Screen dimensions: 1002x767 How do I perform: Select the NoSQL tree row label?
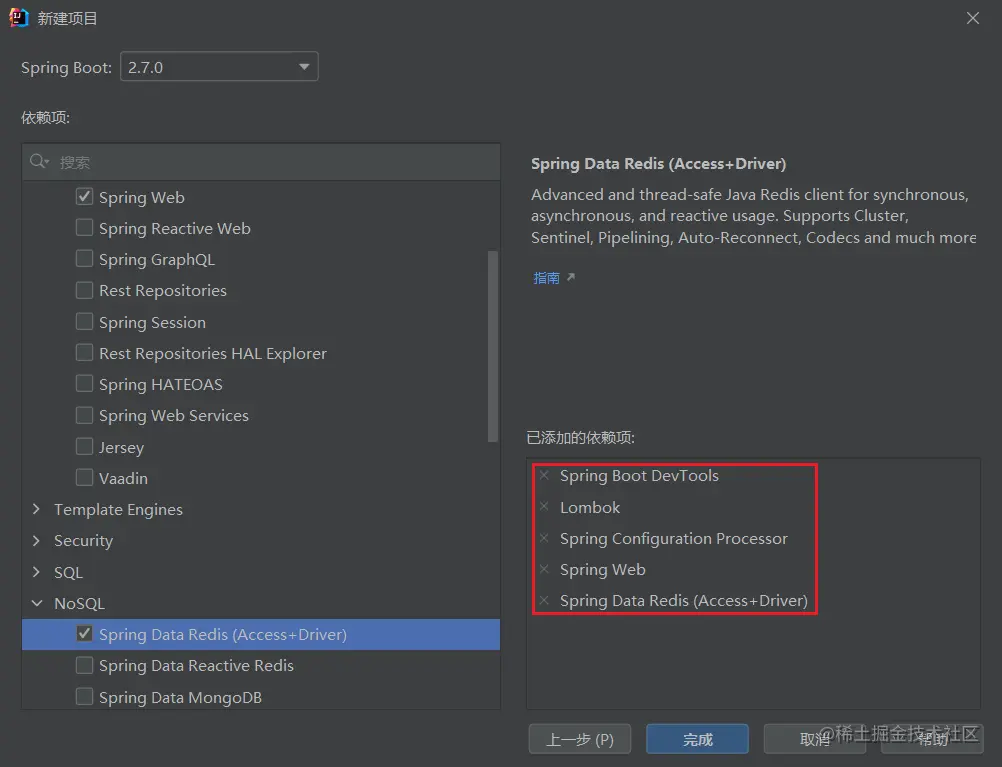[79, 603]
